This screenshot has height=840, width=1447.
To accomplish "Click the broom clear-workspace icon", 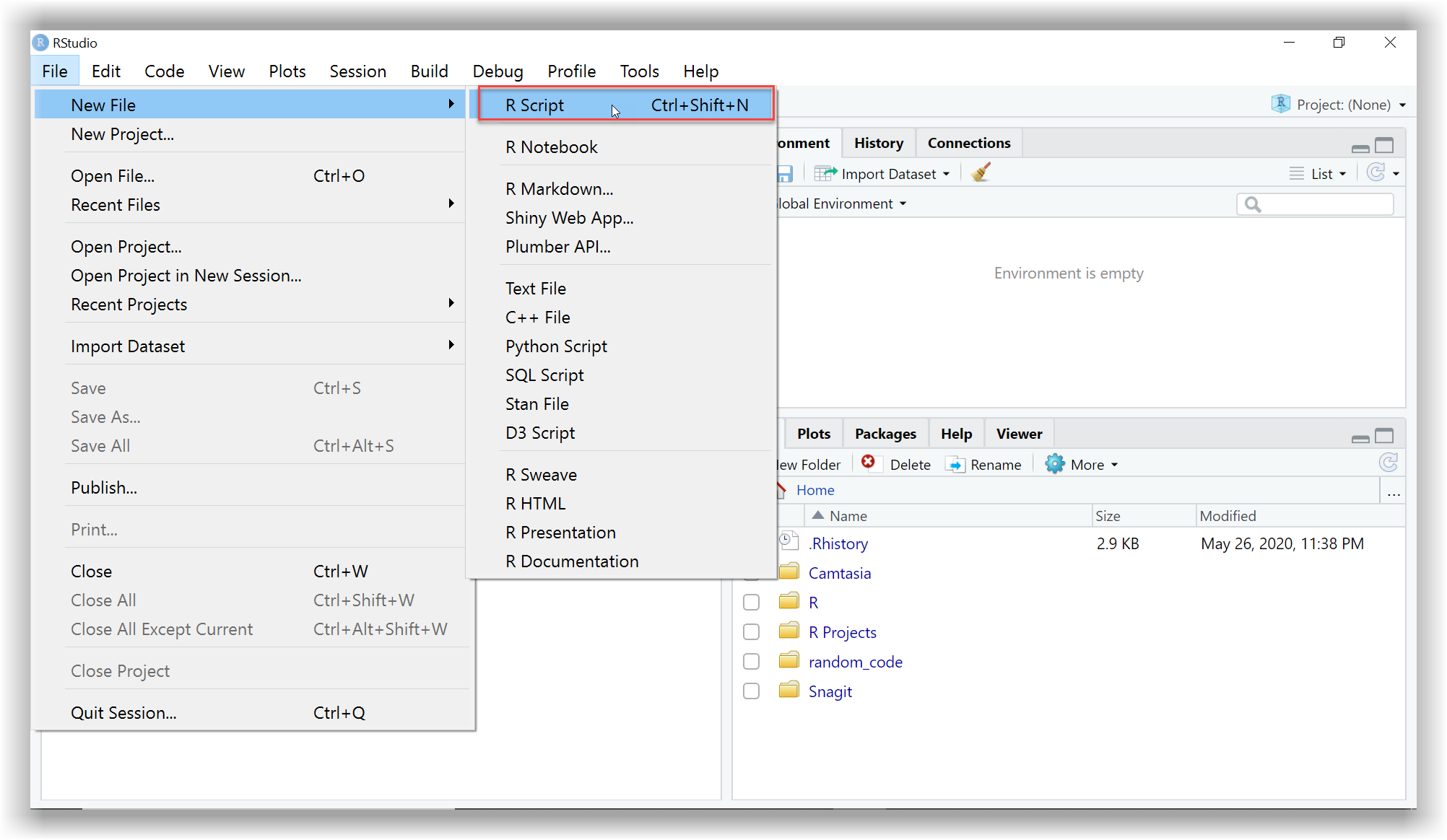I will click(981, 173).
